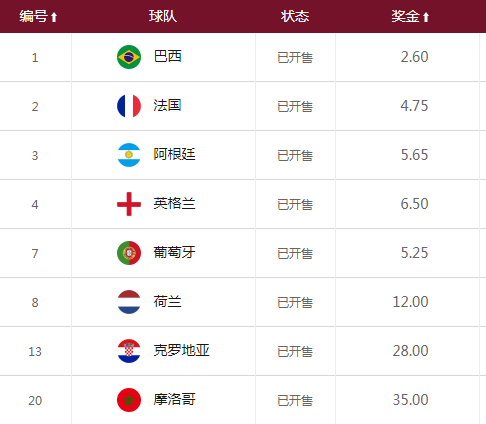Click the England flag icon
The image size is (486, 424).
(129, 204)
